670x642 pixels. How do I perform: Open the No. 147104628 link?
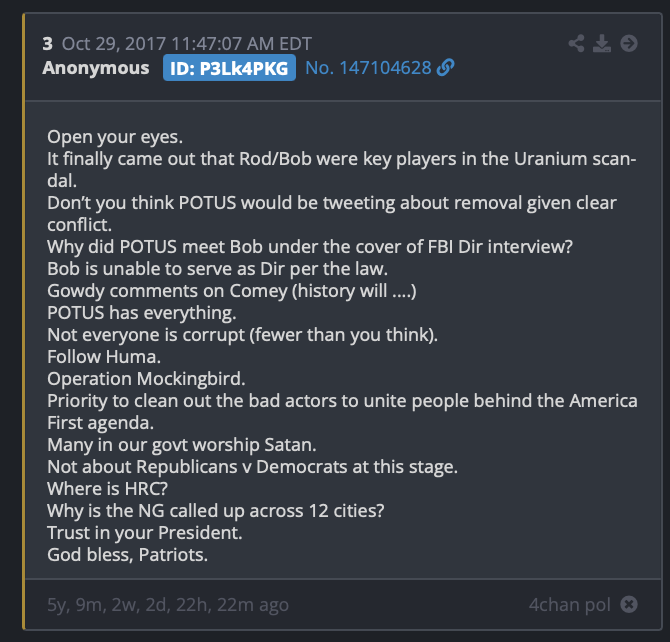pyautogui.click(x=368, y=68)
